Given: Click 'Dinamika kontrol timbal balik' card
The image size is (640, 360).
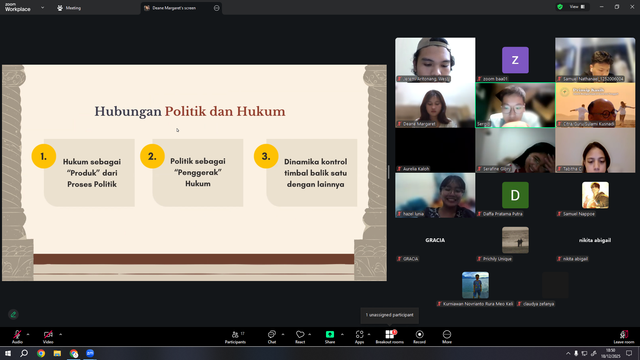Looking at the screenshot, I should [312, 173].
